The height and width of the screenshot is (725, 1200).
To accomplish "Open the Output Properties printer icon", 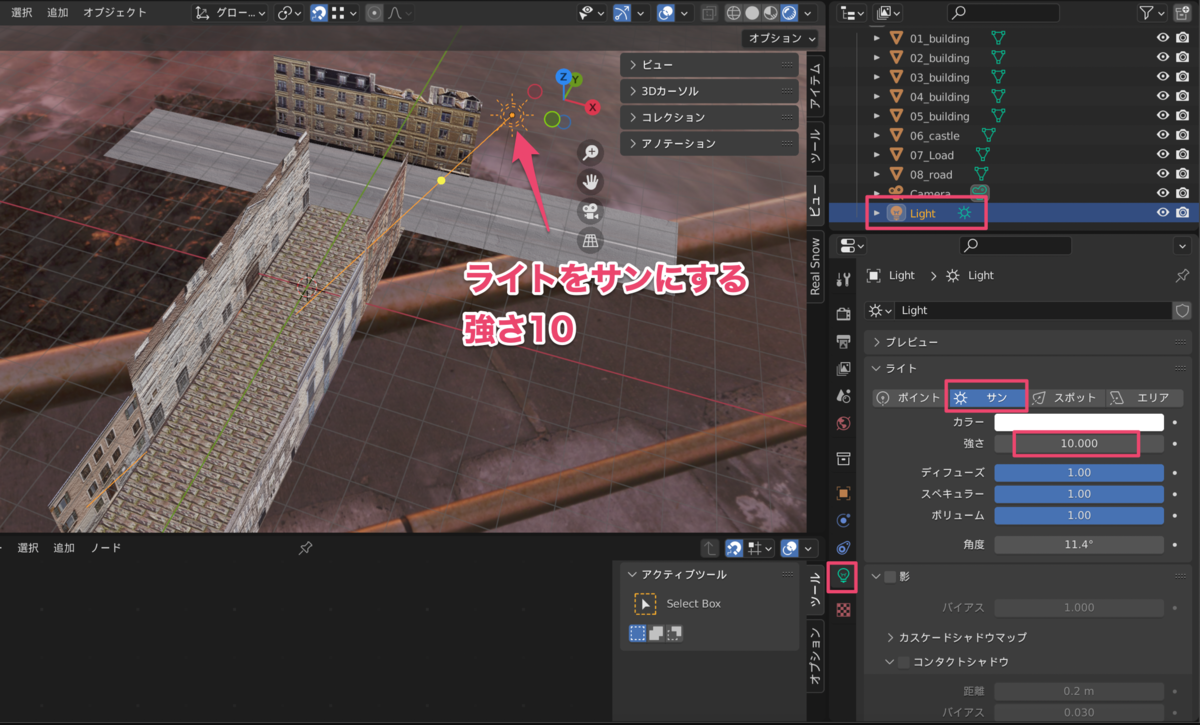I will pyautogui.click(x=843, y=340).
